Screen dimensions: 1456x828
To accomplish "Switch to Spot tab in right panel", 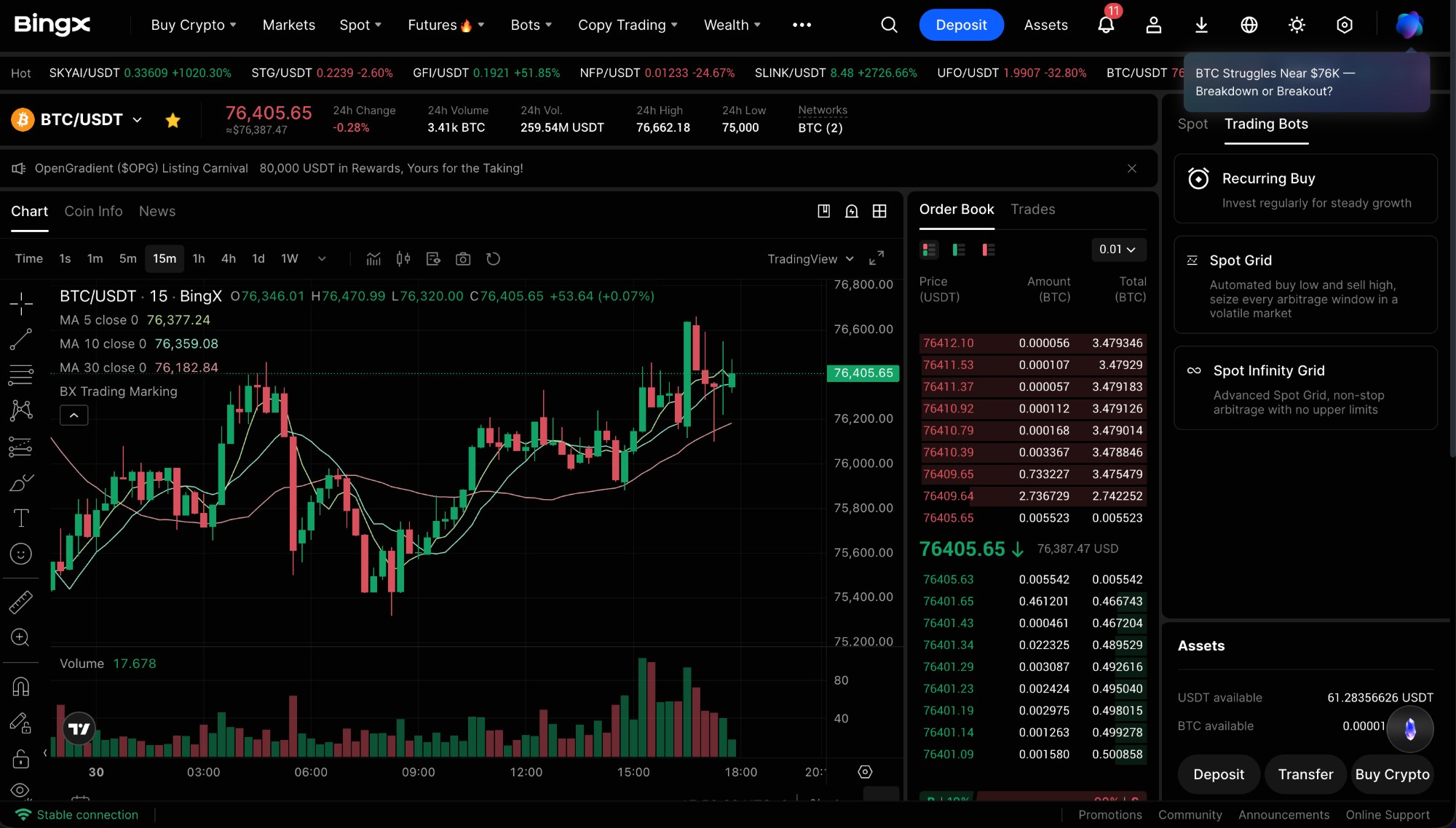I will pyautogui.click(x=1192, y=124).
